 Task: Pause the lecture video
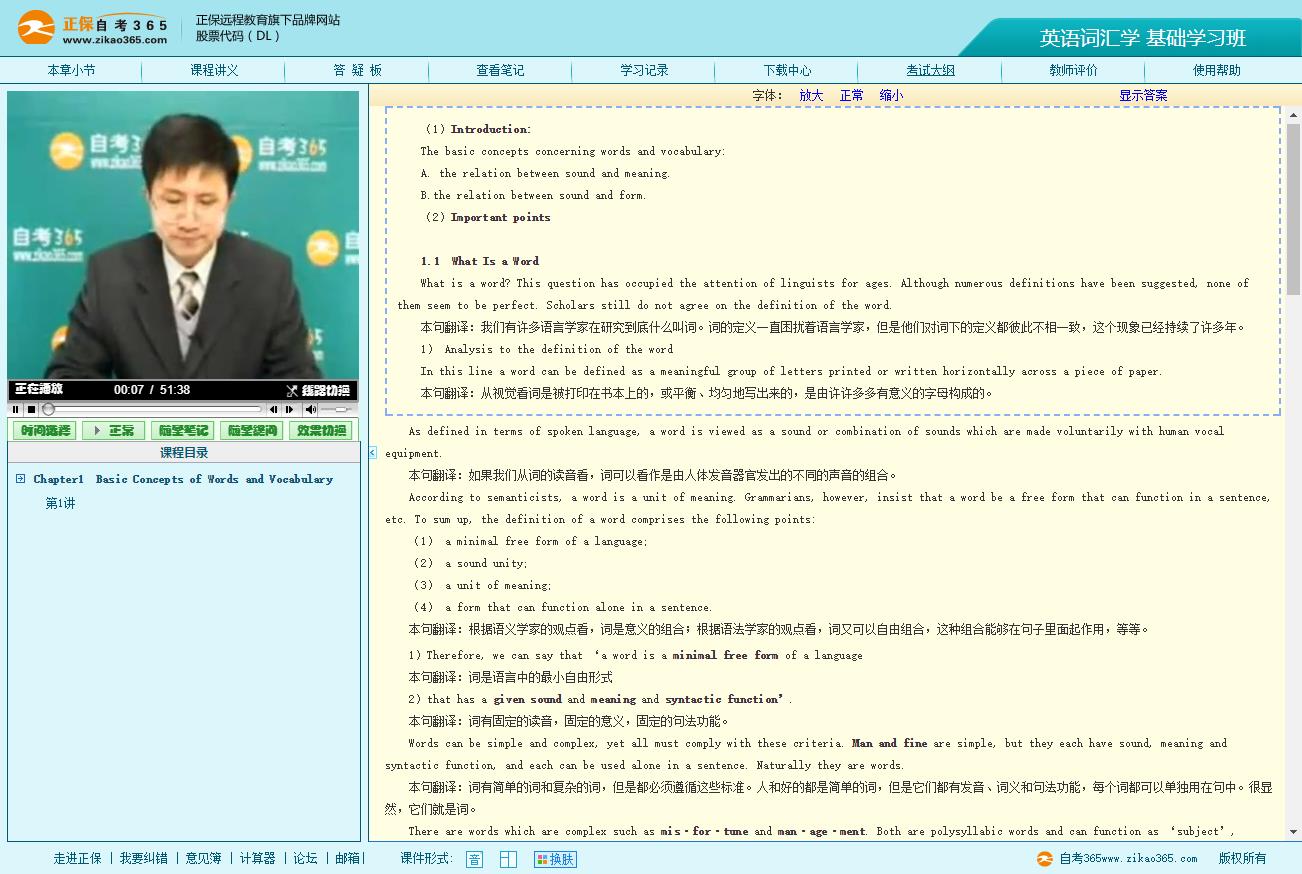point(16,409)
